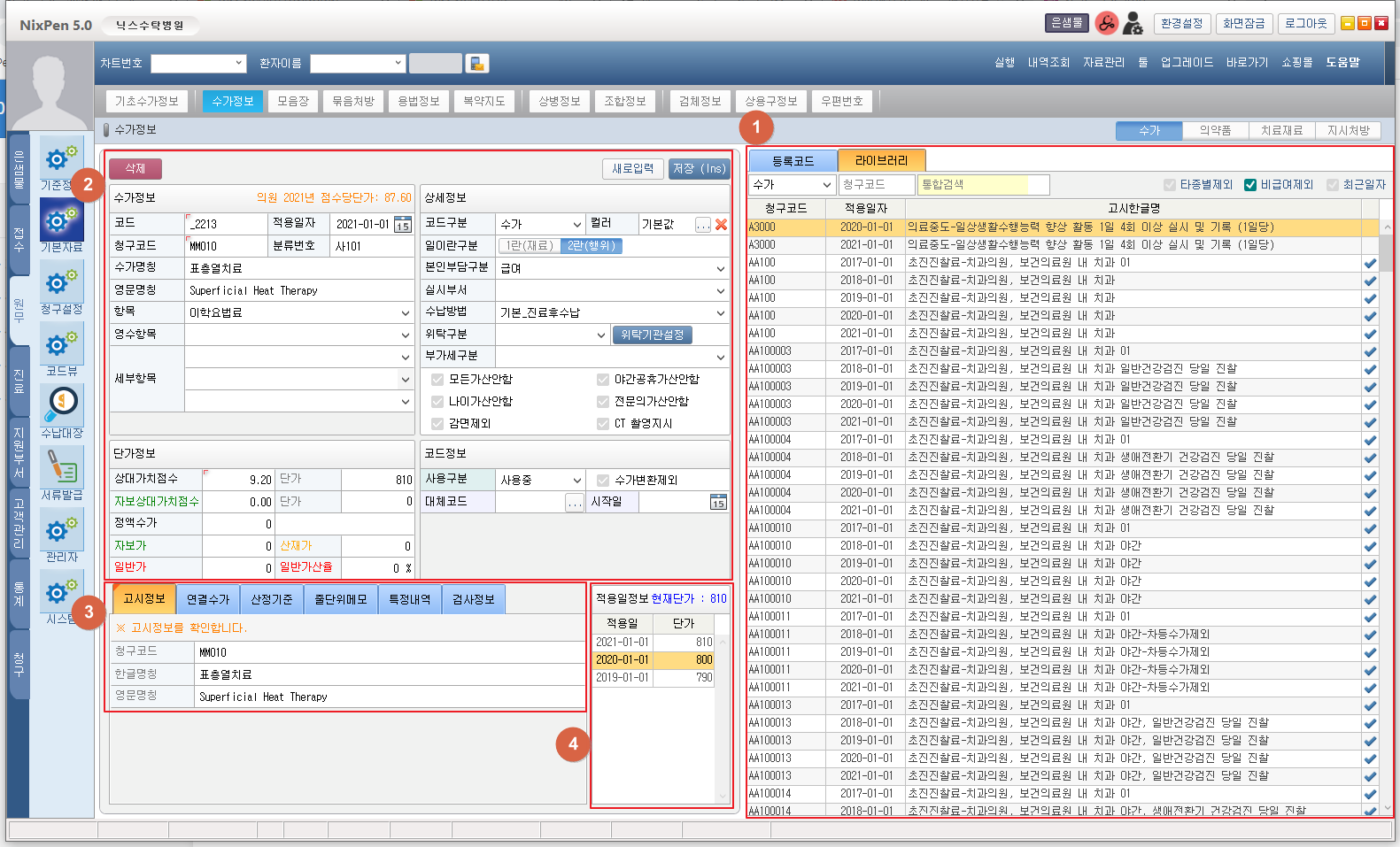
Task: Open the 청구설정 sidebar icon
Action: click(x=61, y=283)
